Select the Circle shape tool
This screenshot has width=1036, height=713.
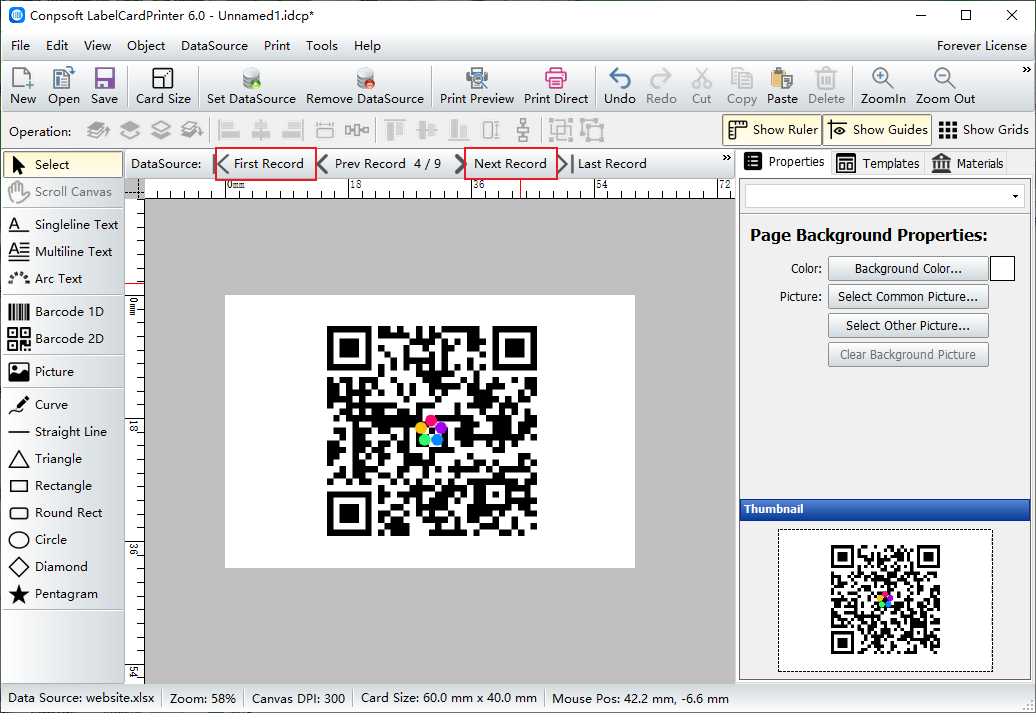click(x=63, y=540)
